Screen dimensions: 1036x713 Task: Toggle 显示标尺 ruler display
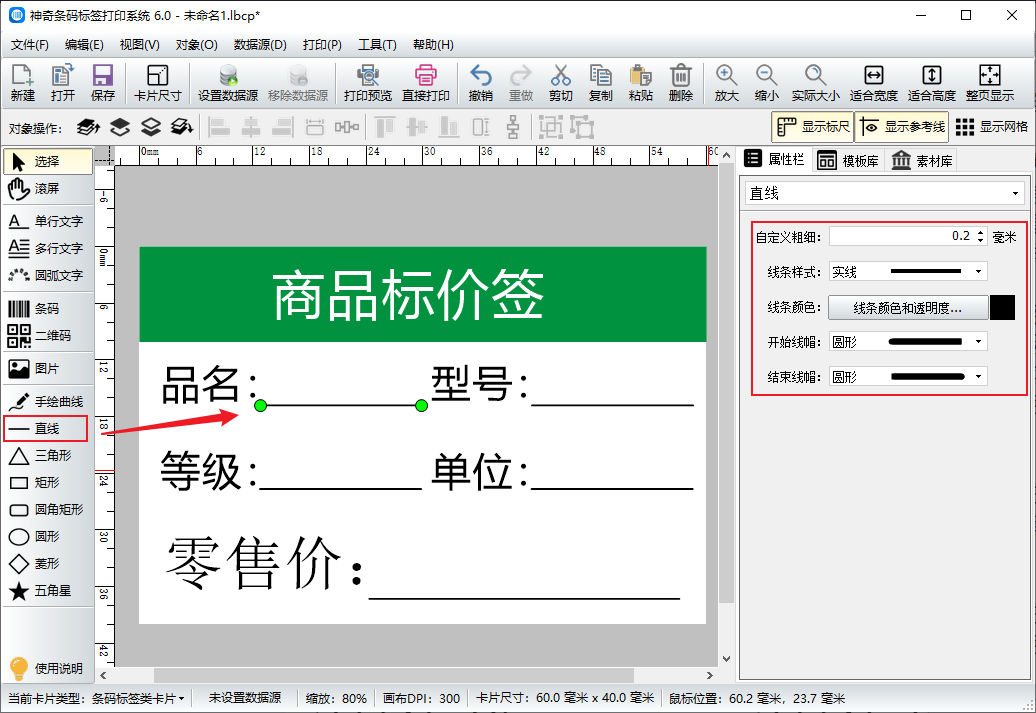click(x=812, y=127)
